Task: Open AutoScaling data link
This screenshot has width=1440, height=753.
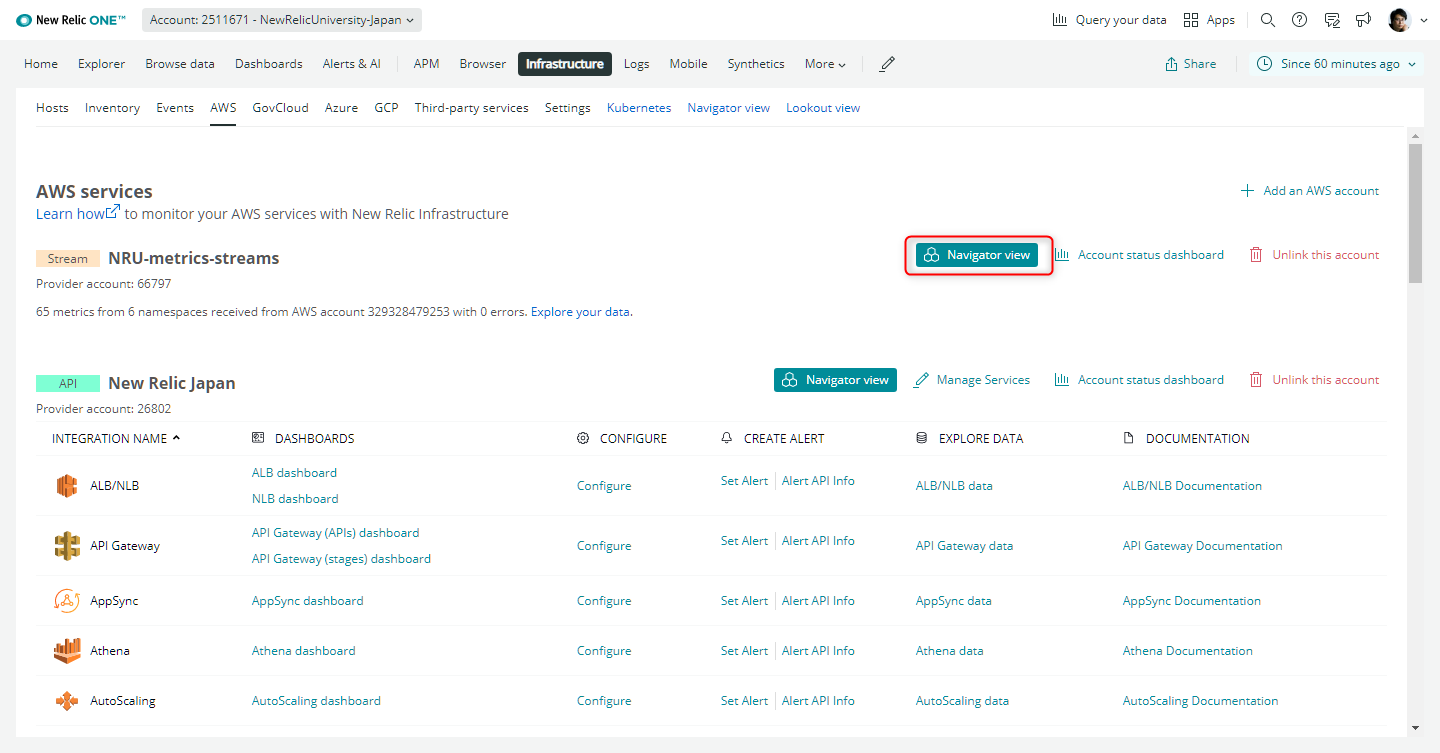Action: click(x=962, y=701)
